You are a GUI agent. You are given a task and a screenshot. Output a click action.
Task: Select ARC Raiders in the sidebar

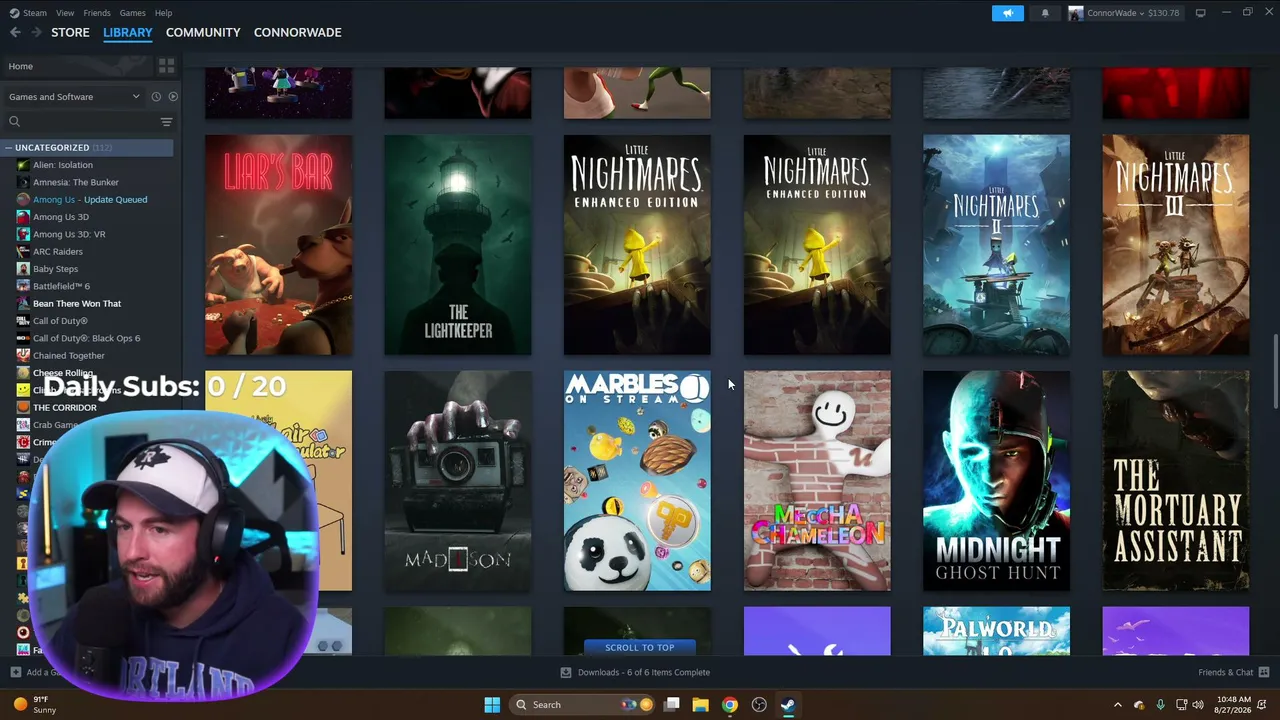57,252
